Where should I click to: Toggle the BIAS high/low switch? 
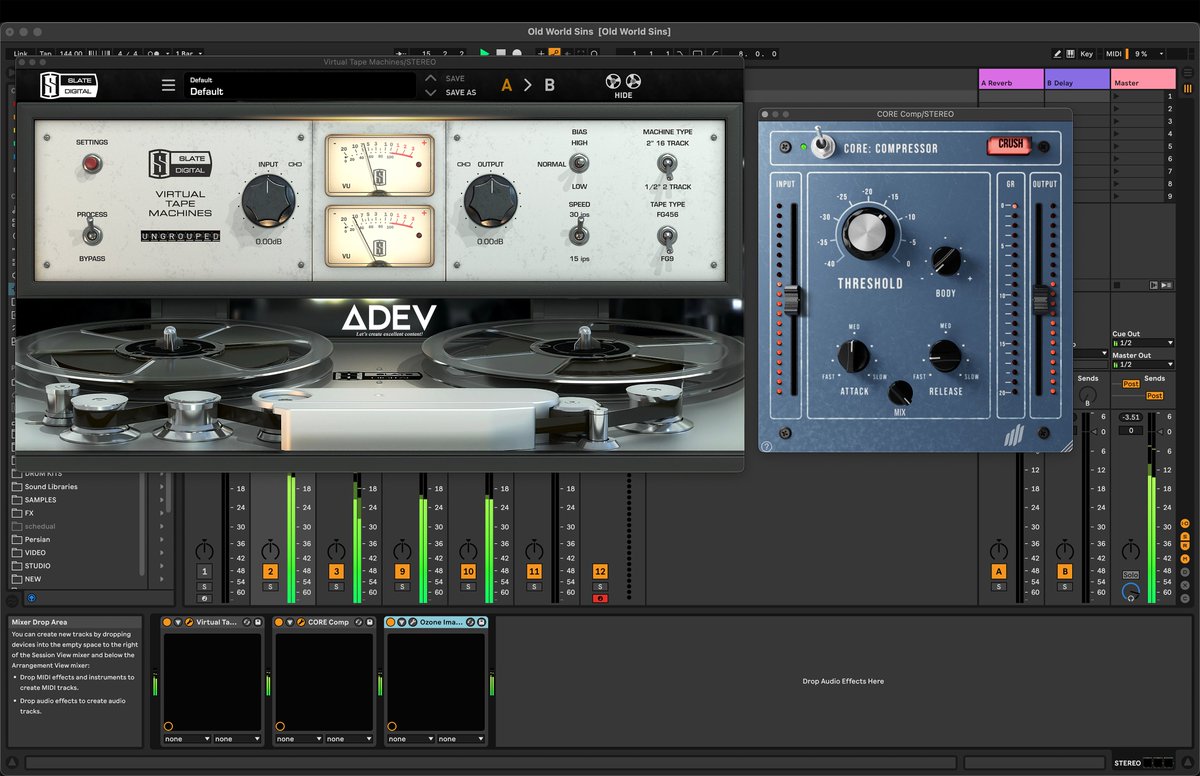tap(578, 164)
